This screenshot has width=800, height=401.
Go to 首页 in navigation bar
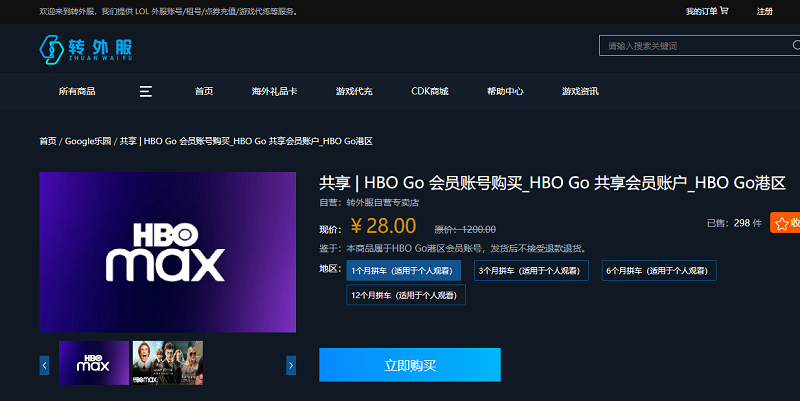[x=204, y=91]
